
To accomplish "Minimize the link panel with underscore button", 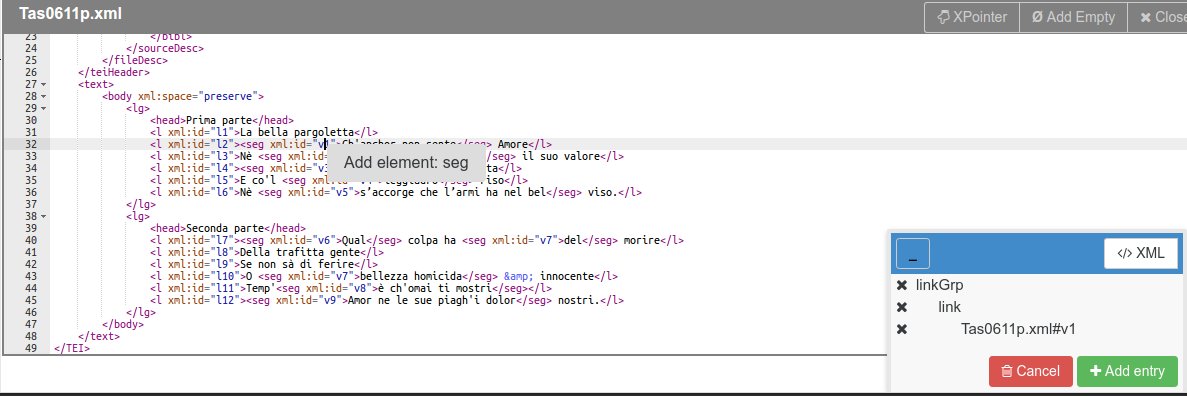I will point(912,254).
